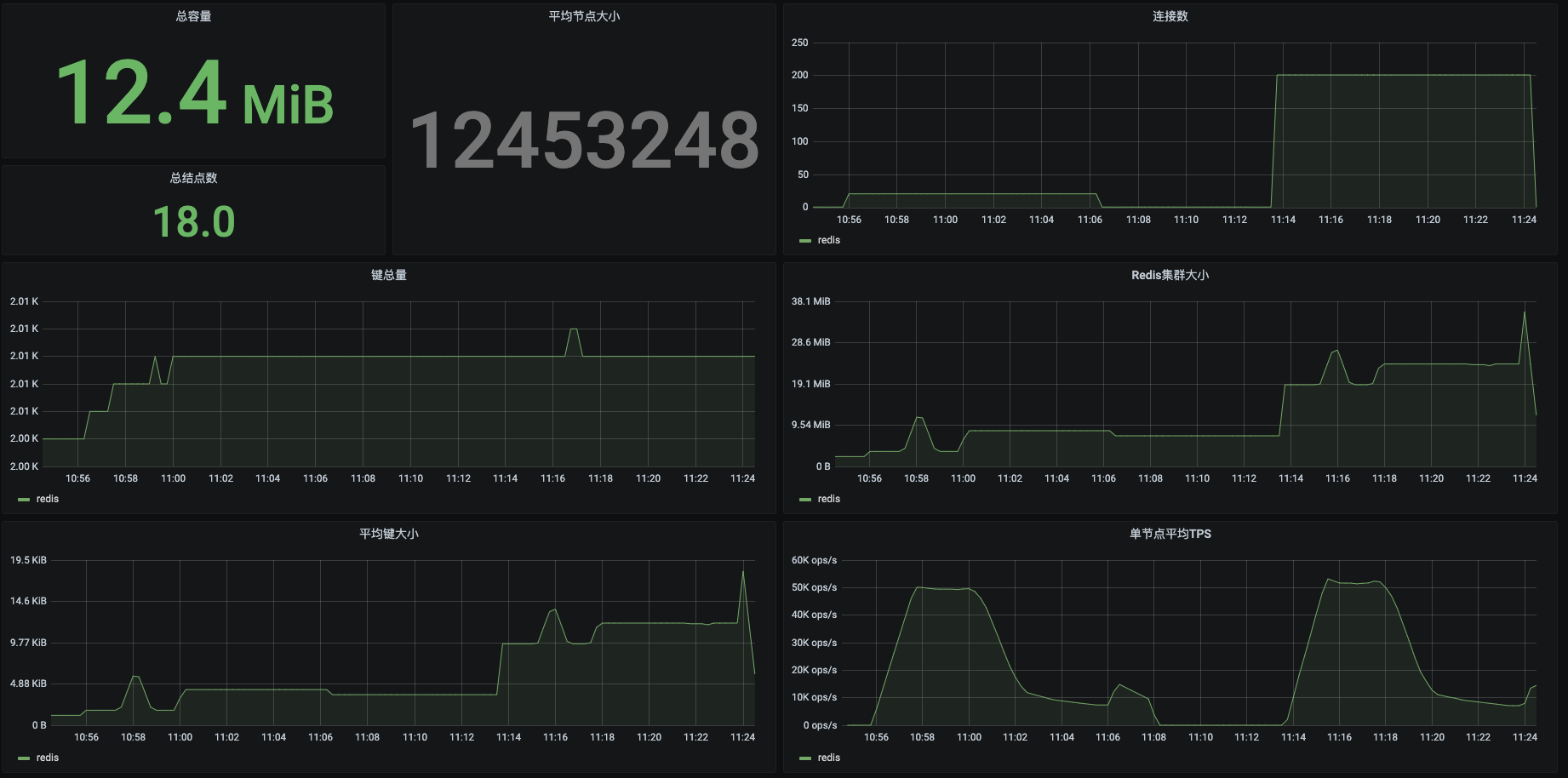Click the 60K ops/s axis label
This screenshot has width=1568, height=778.
(814, 560)
